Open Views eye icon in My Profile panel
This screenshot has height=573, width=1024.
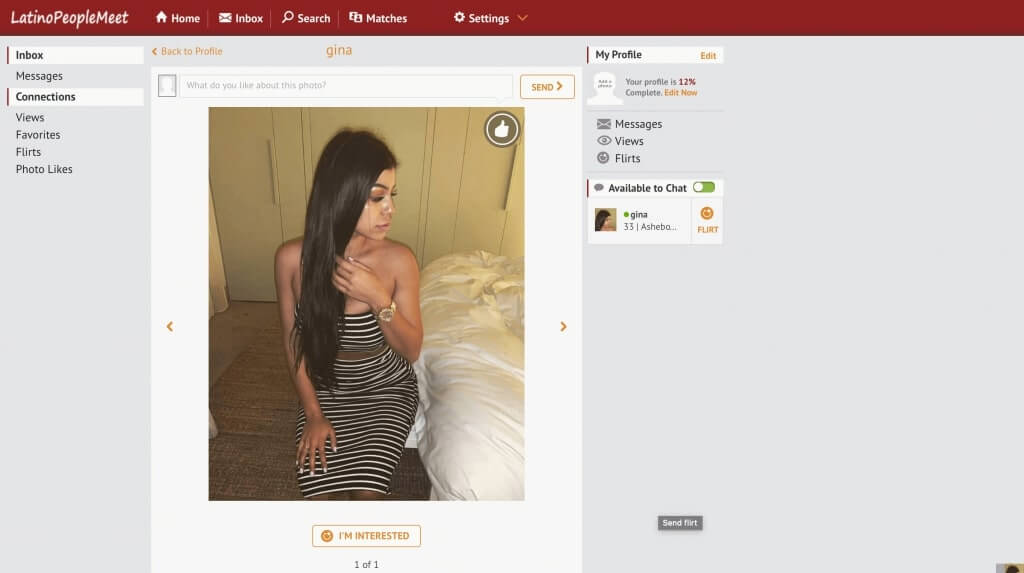click(603, 141)
